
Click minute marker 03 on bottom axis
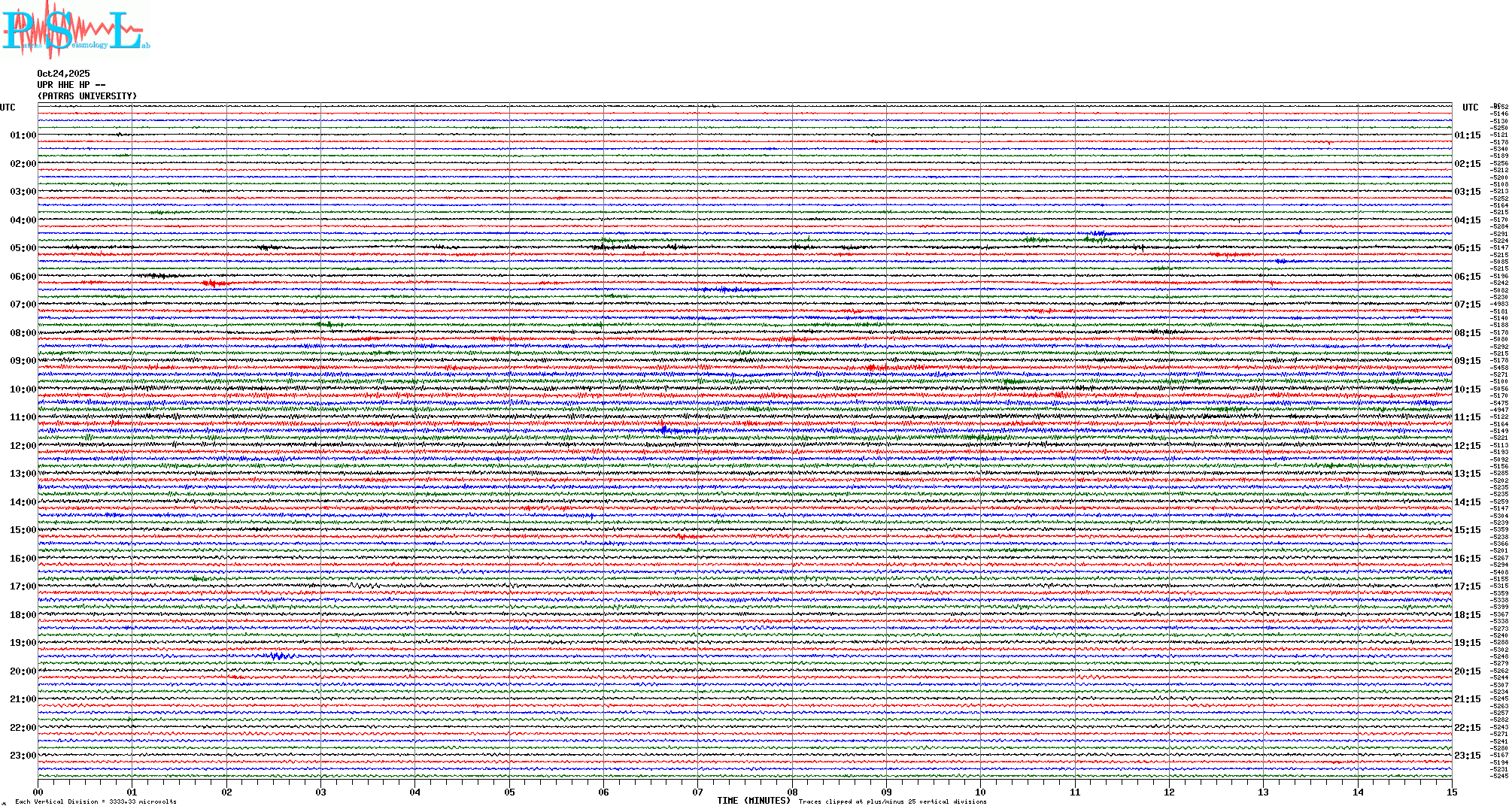click(x=321, y=792)
